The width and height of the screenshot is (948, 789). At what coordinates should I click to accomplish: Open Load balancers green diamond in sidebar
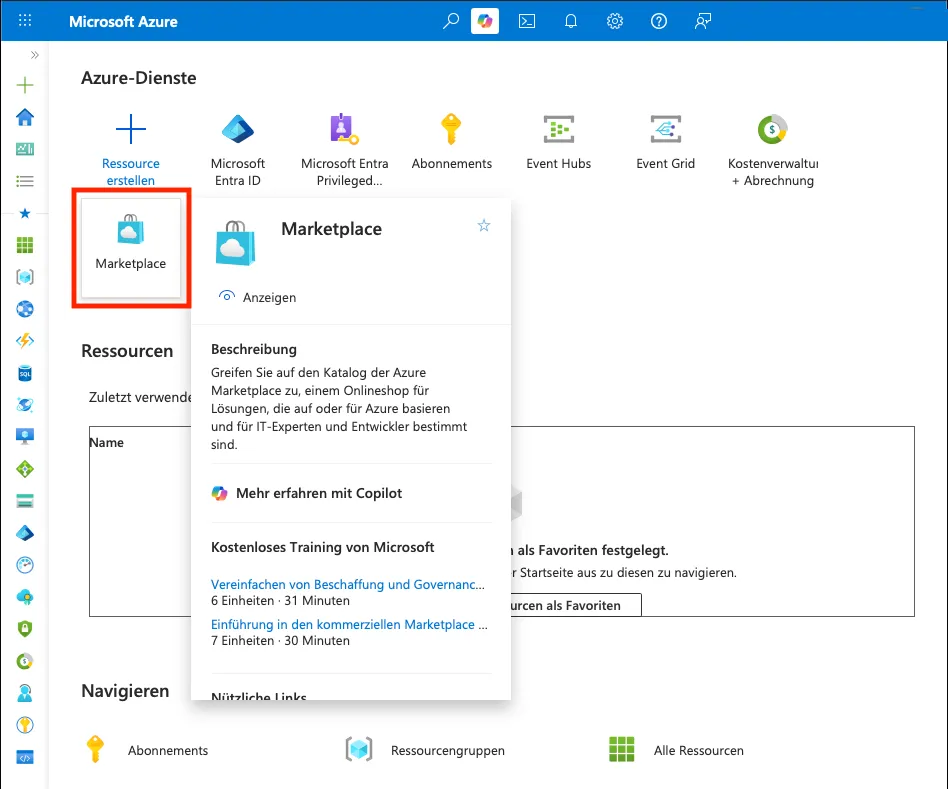(25, 469)
